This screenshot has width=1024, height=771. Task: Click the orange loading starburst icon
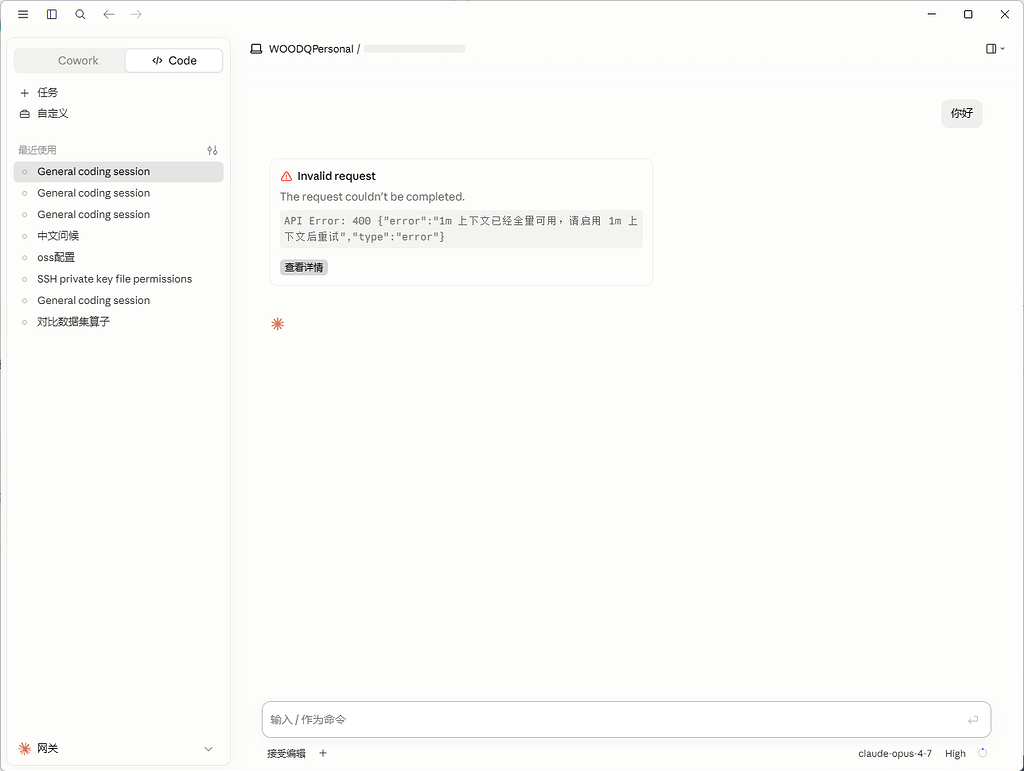pos(278,324)
